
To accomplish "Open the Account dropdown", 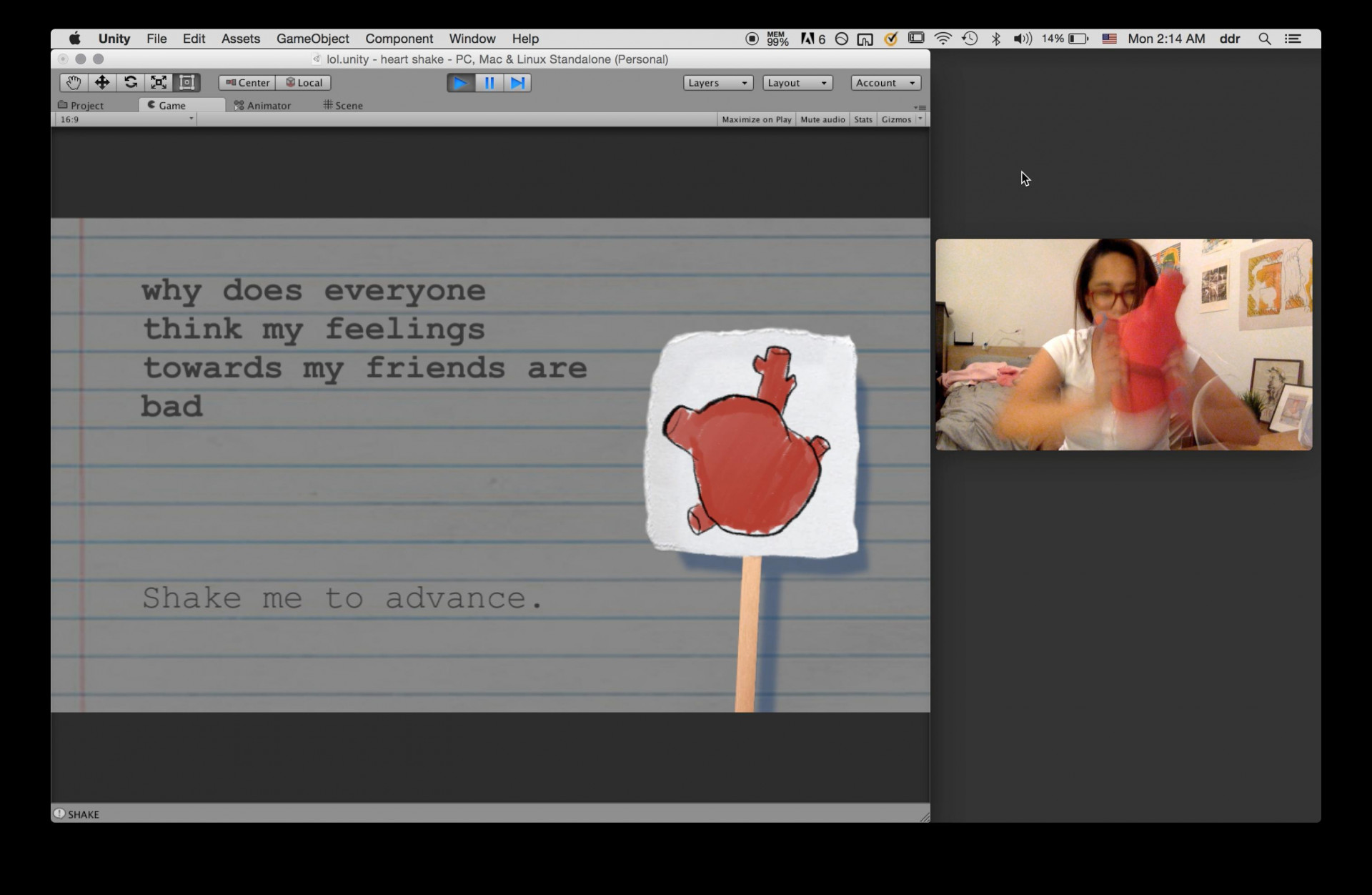I will tap(885, 83).
